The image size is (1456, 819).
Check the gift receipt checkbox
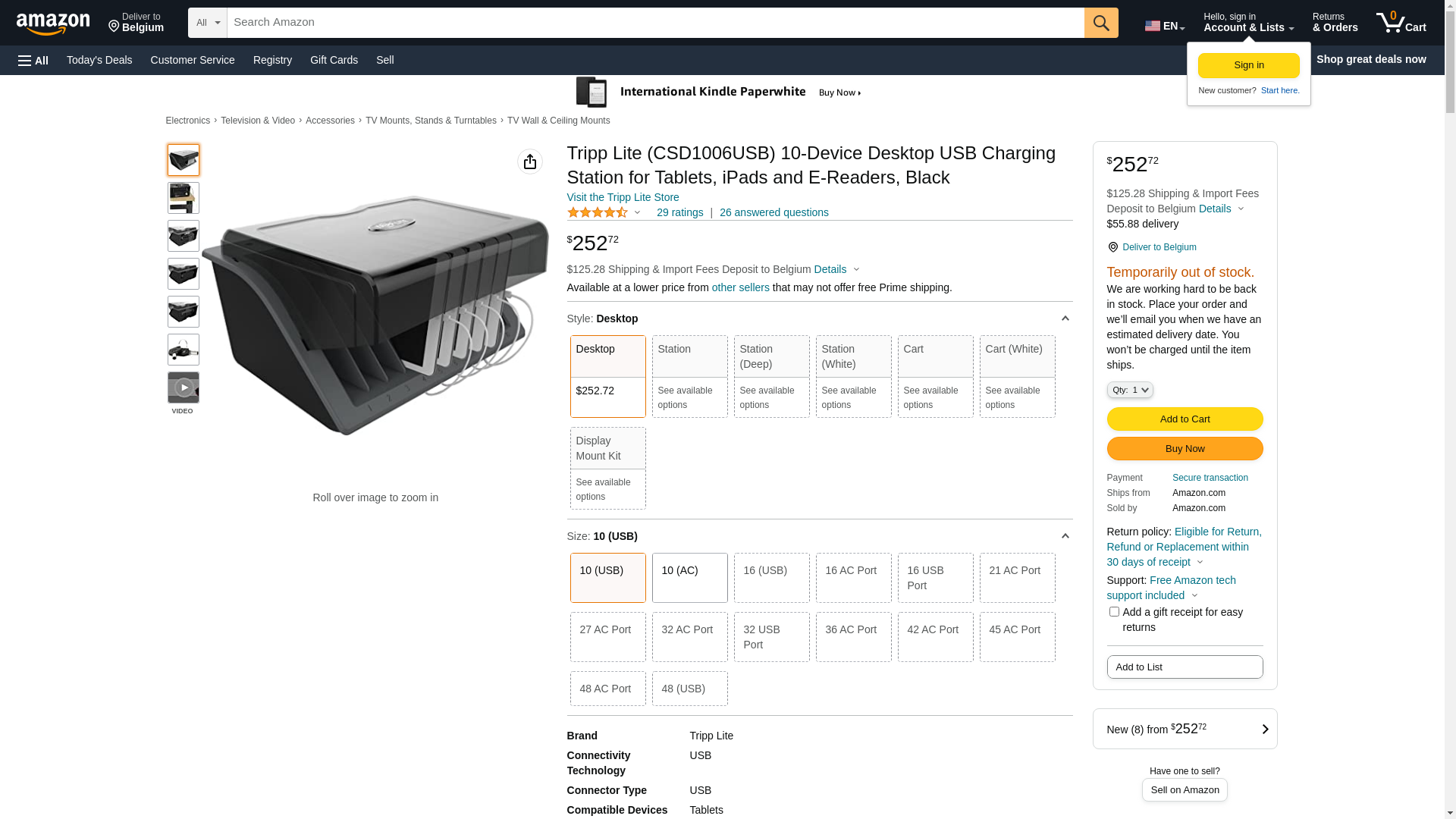click(x=1113, y=612)
